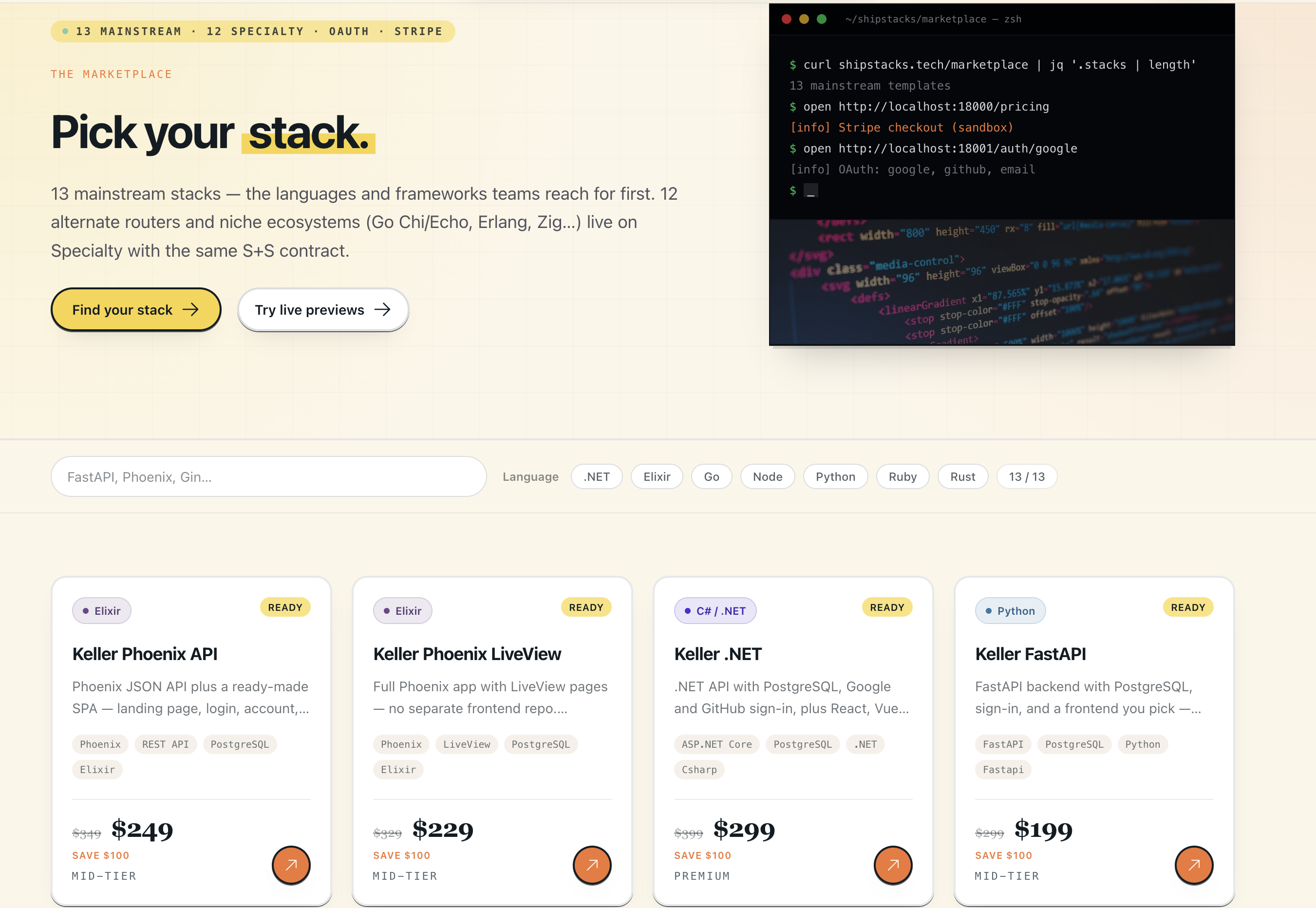Screen dimensions: 1316x908
Task: Click the terminal curl command line
Action: (x=993, y=65)
